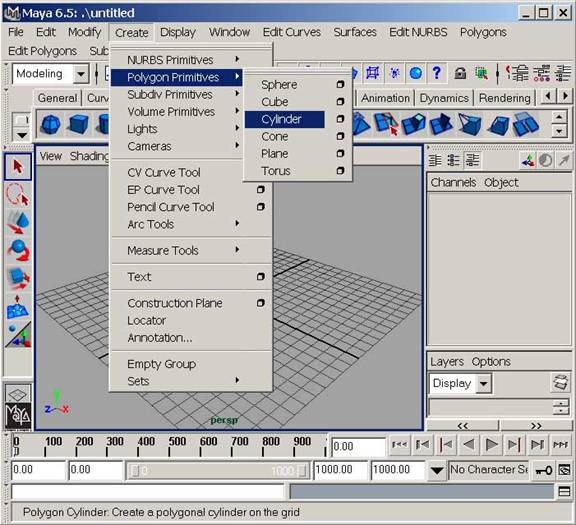This screenshot has height=525, width=576.
Task: Switch to the Rendering shelf tab
Action: point(505,98)
